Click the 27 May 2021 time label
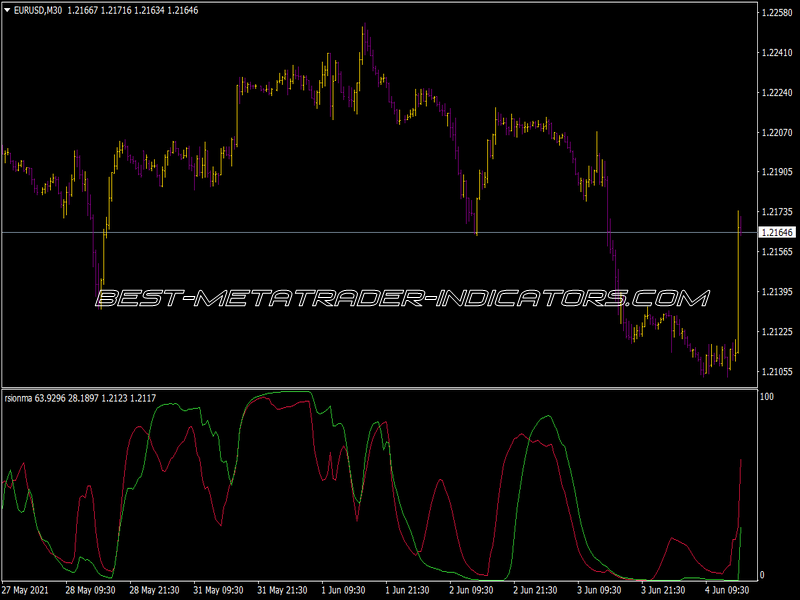The image size is (800, 600). tap(25, 590)
